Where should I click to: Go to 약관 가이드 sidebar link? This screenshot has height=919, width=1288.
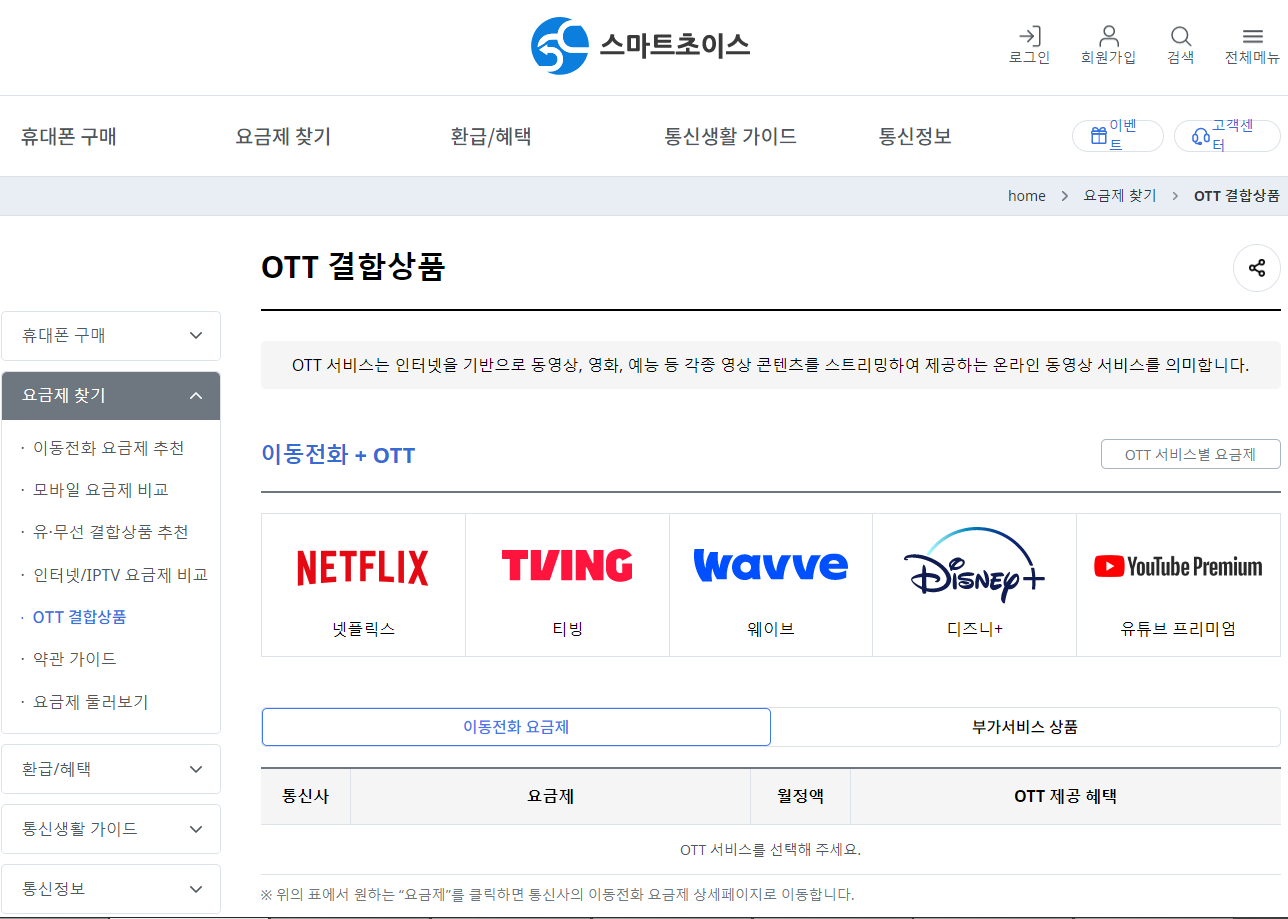tap(75, 659)
